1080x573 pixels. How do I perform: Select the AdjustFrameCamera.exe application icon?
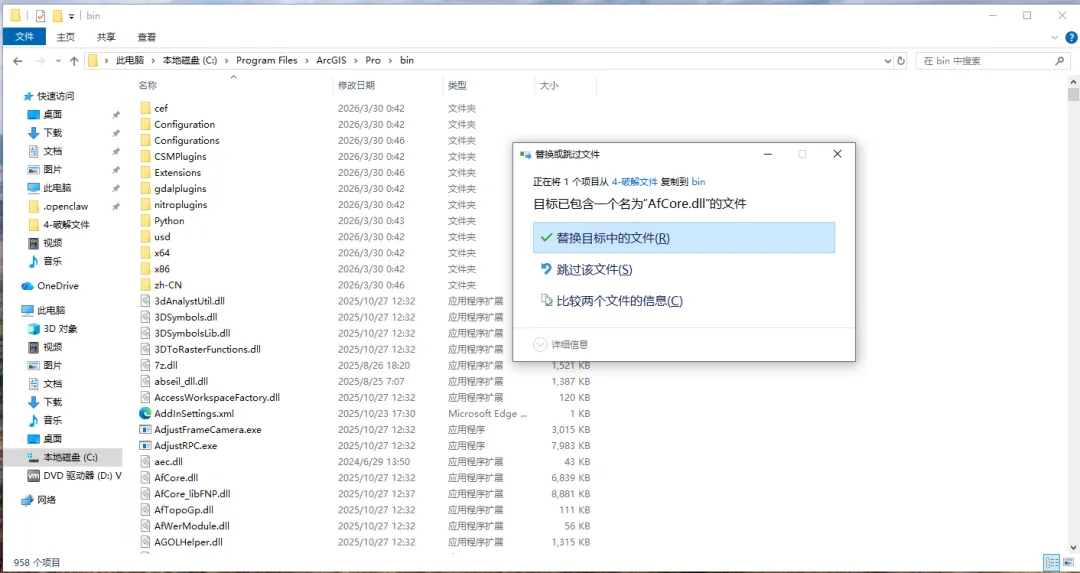145,429
